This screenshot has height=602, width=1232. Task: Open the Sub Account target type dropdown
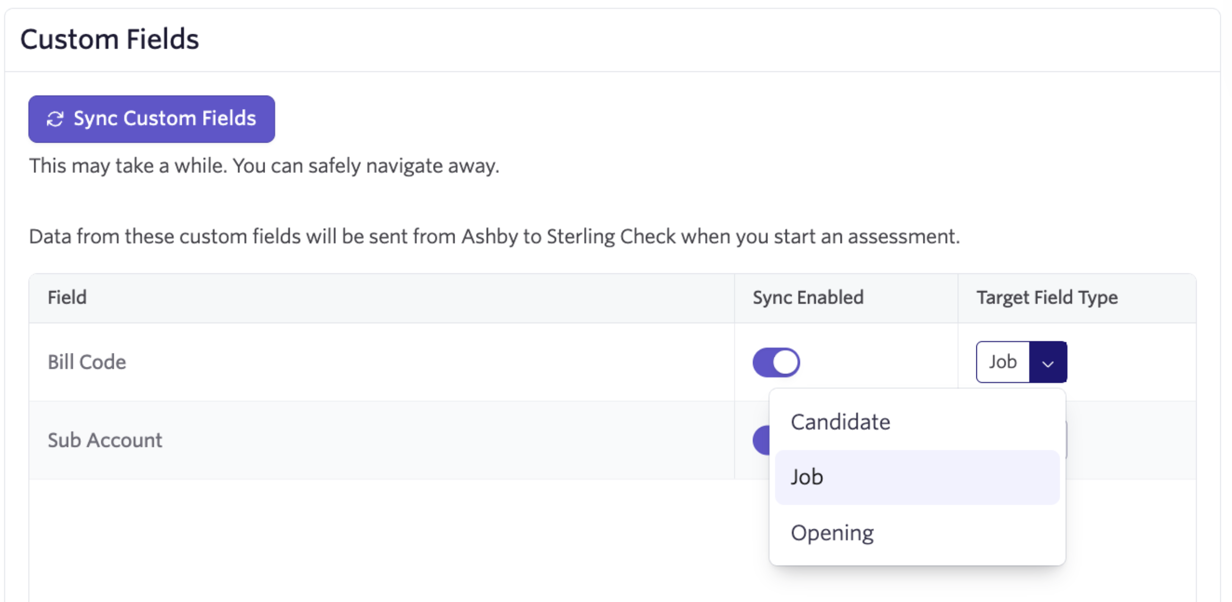(1066, 440)
